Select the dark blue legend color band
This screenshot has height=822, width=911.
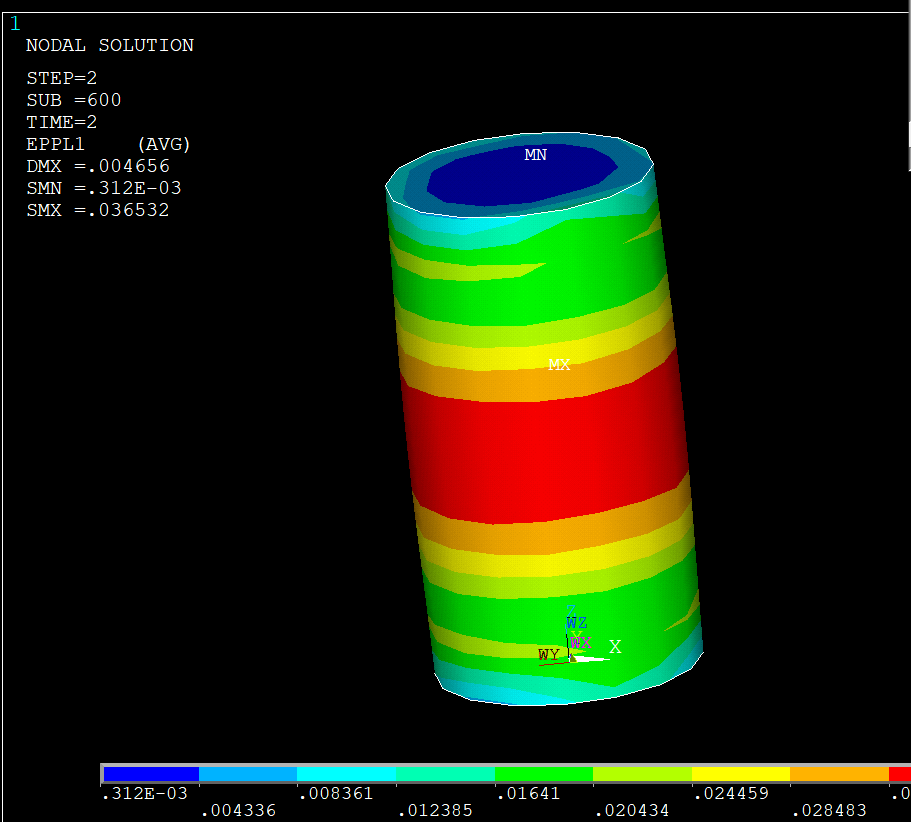pos(151,774)
